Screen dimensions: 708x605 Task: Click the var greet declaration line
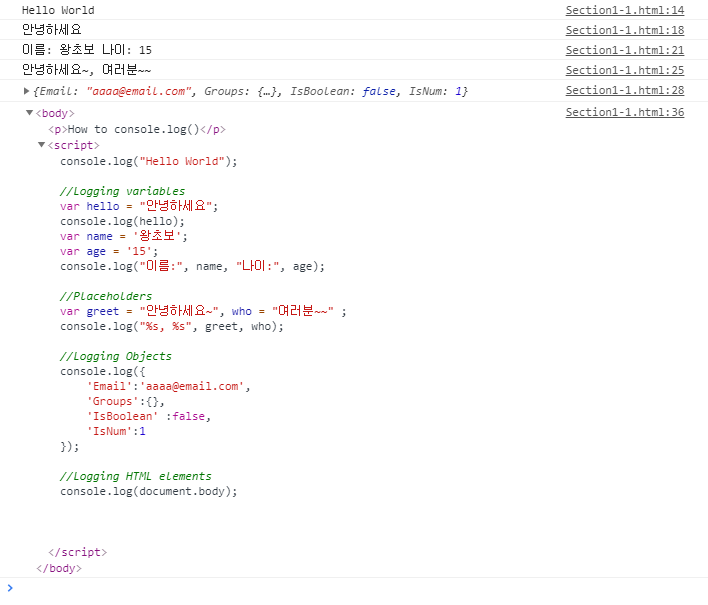coord(203,312)
